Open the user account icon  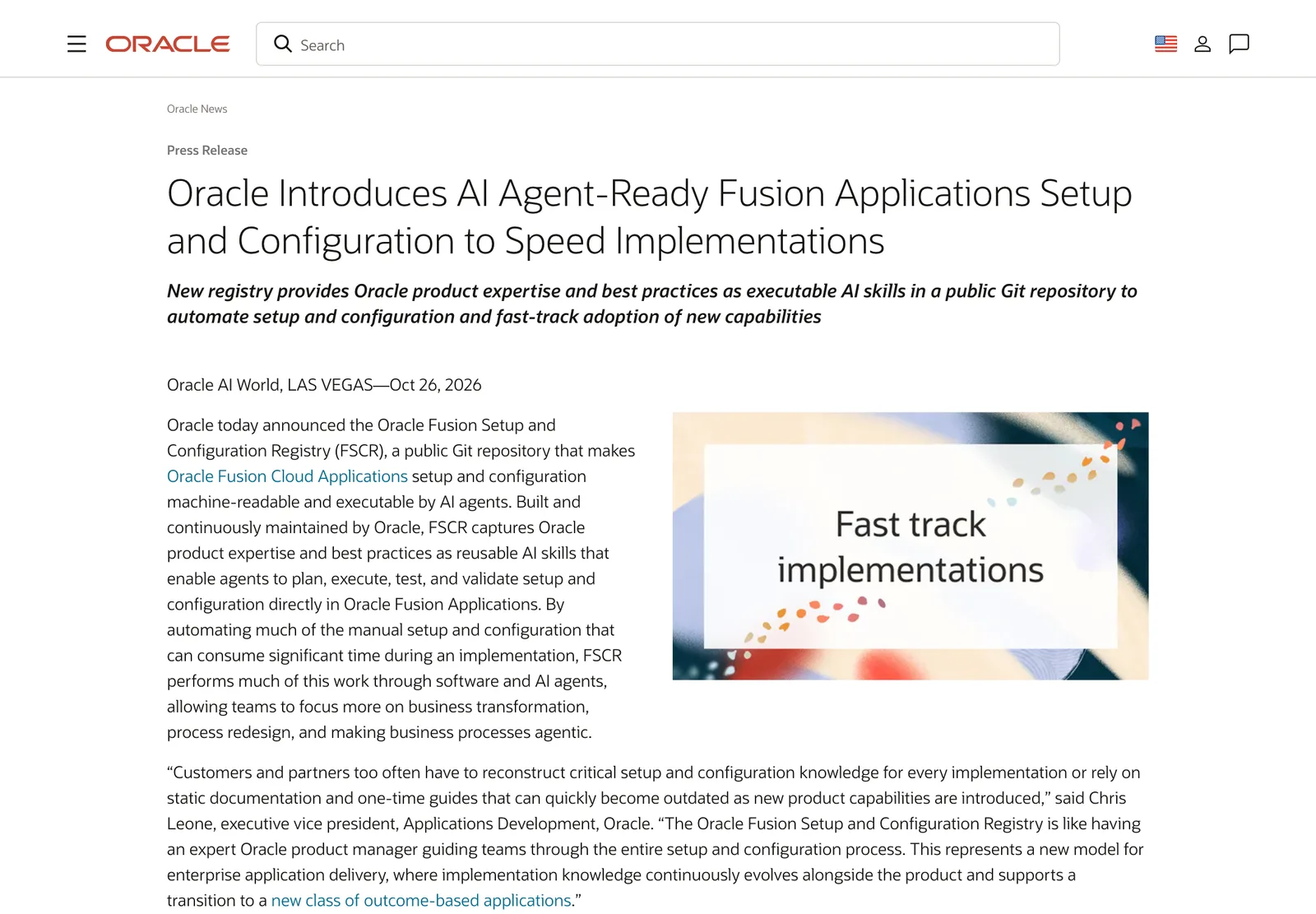pos(1202,44)
